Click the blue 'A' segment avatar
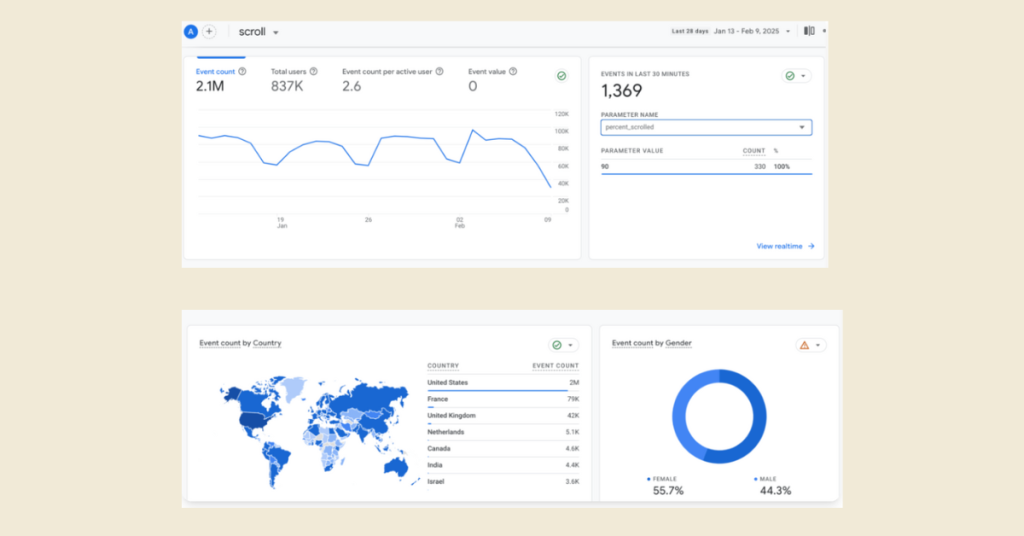 tap(191, 31)
